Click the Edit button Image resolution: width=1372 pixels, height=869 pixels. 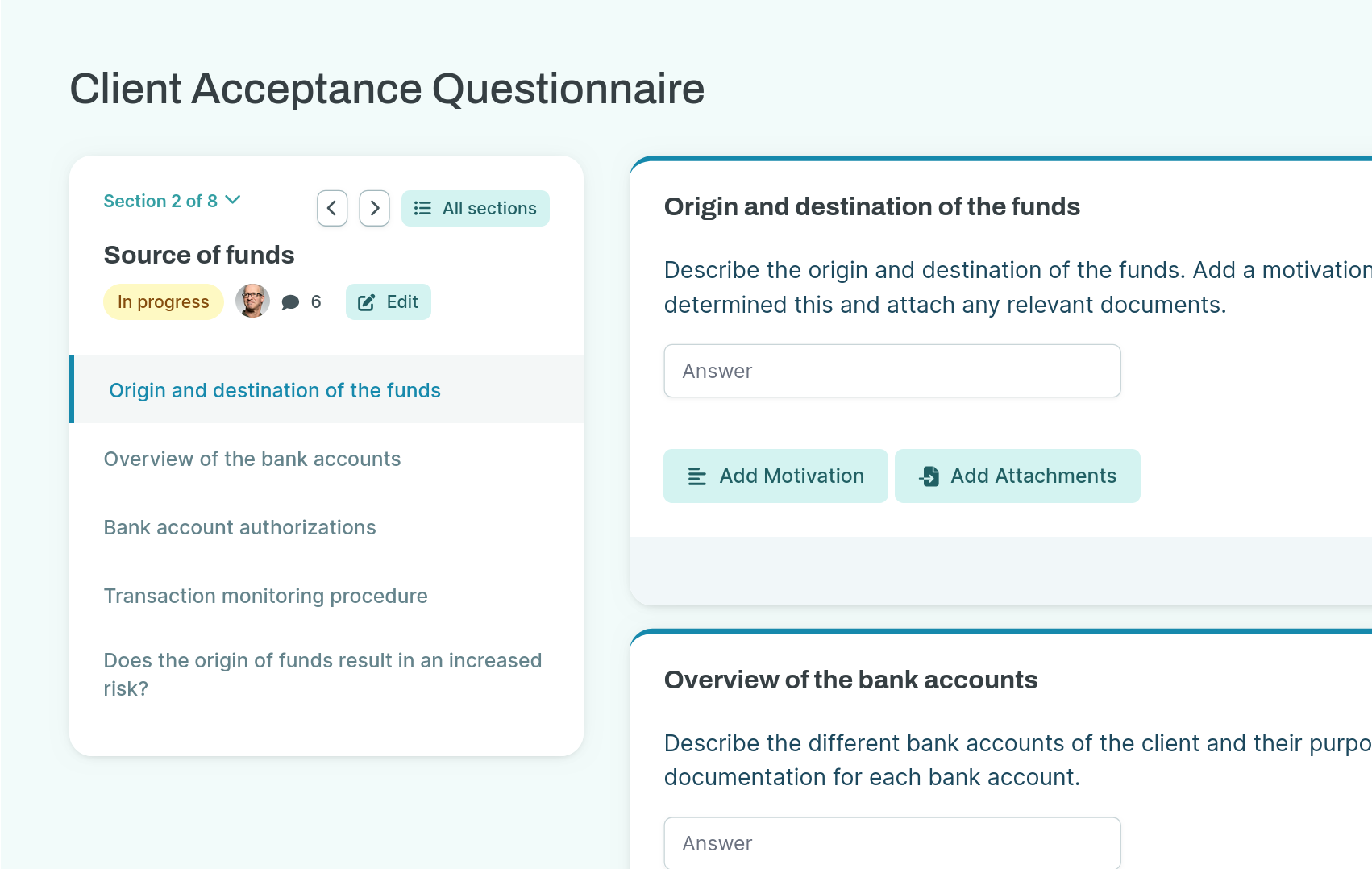[x=388, y=301]
